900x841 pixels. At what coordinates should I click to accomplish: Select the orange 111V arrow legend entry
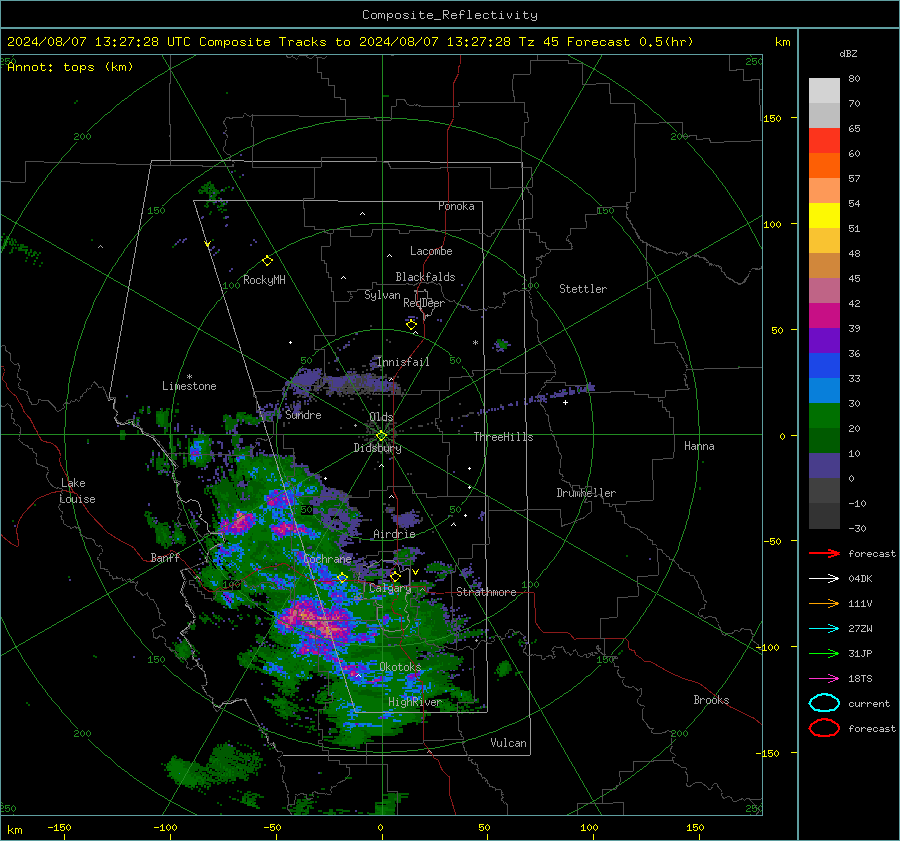click(824, 603)
